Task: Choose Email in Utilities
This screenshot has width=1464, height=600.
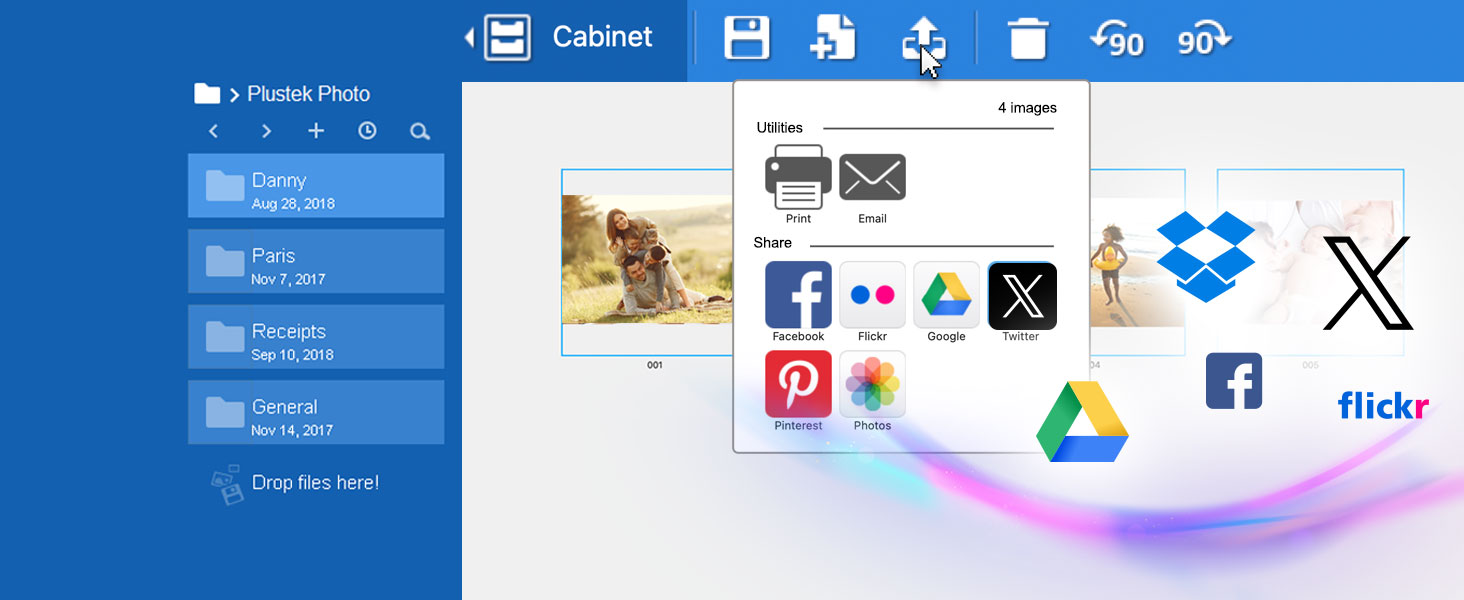Action: [872, 188]
